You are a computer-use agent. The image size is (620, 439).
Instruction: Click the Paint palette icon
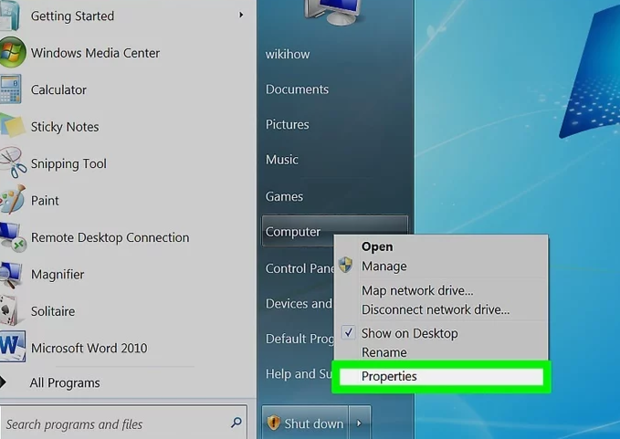coord(13,199)
